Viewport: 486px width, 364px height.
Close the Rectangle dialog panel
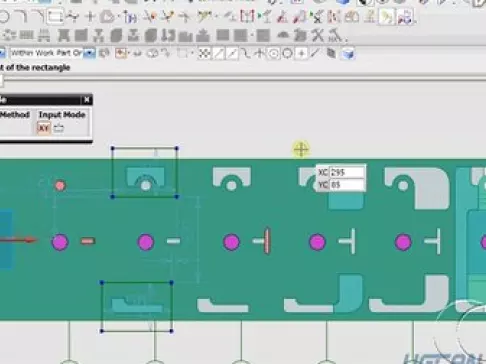87,99
